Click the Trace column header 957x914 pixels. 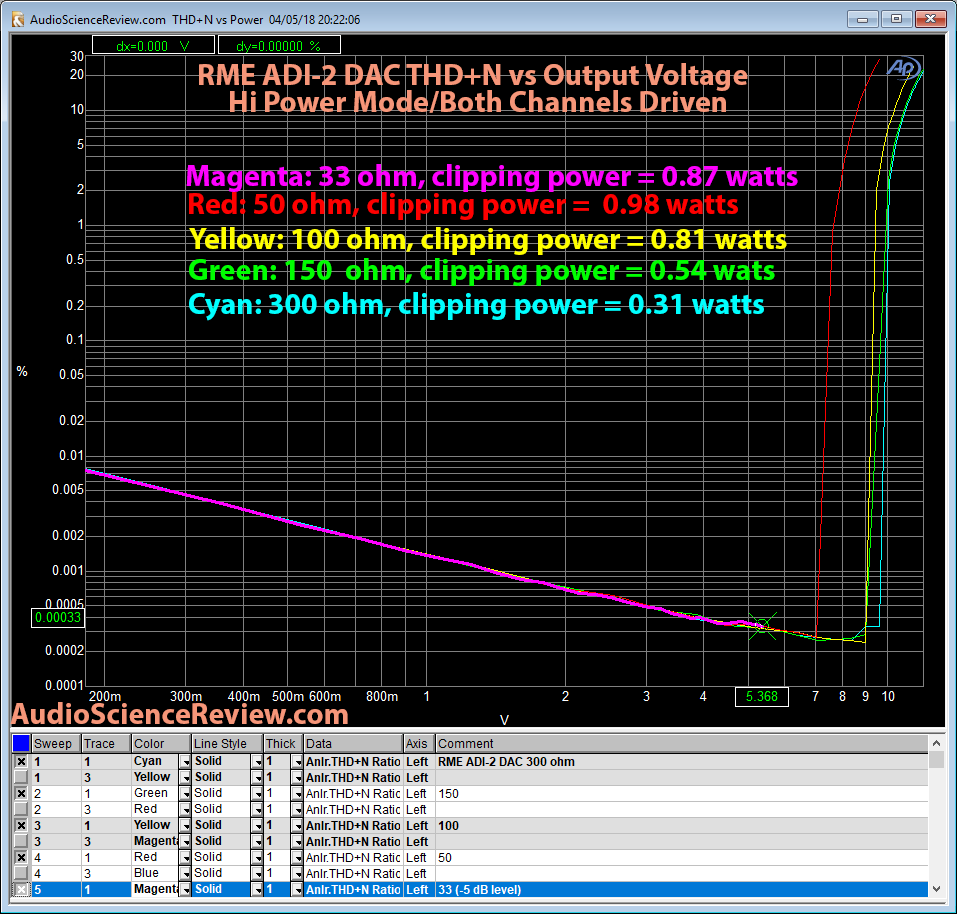tap(106, 743)
